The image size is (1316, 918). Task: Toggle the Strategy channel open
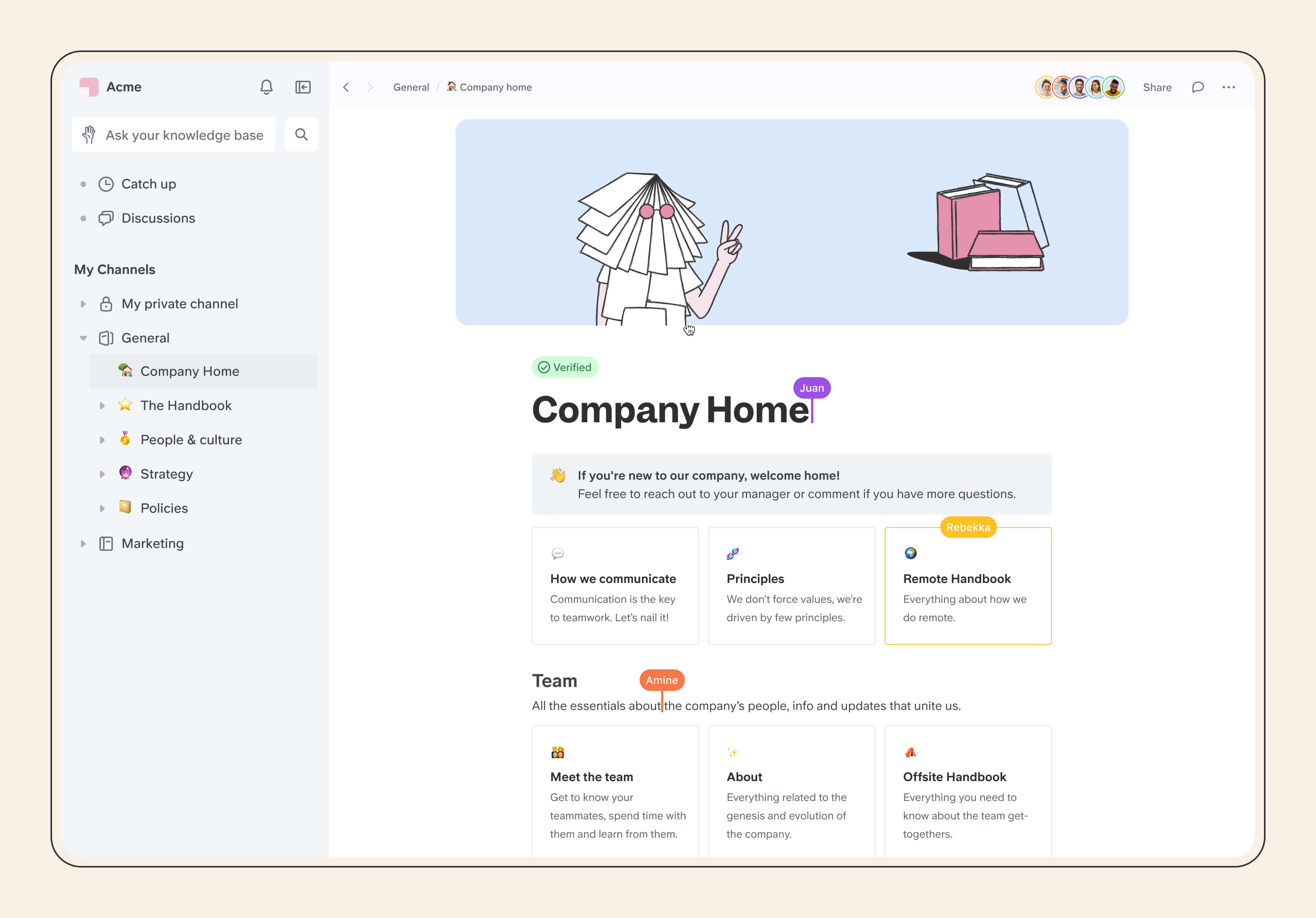102,474
